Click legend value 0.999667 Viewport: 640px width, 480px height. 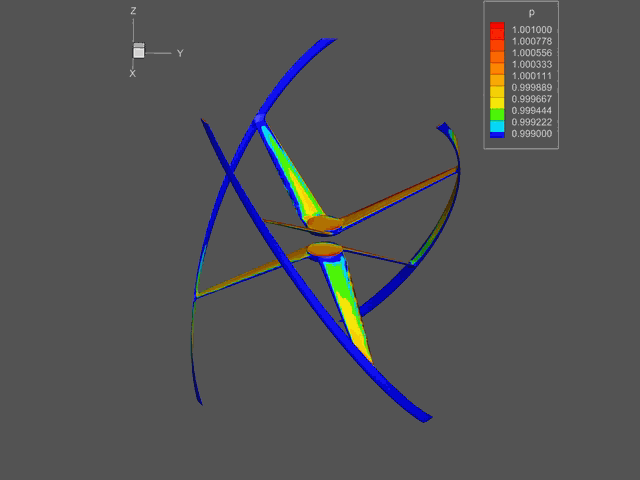coord(532,99)
